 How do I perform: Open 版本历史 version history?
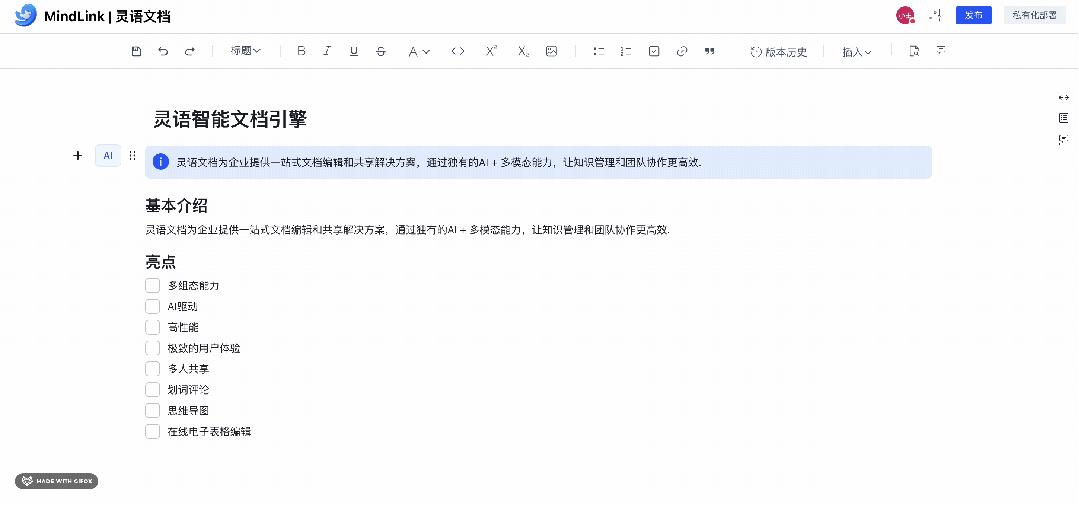coord(778,52)
